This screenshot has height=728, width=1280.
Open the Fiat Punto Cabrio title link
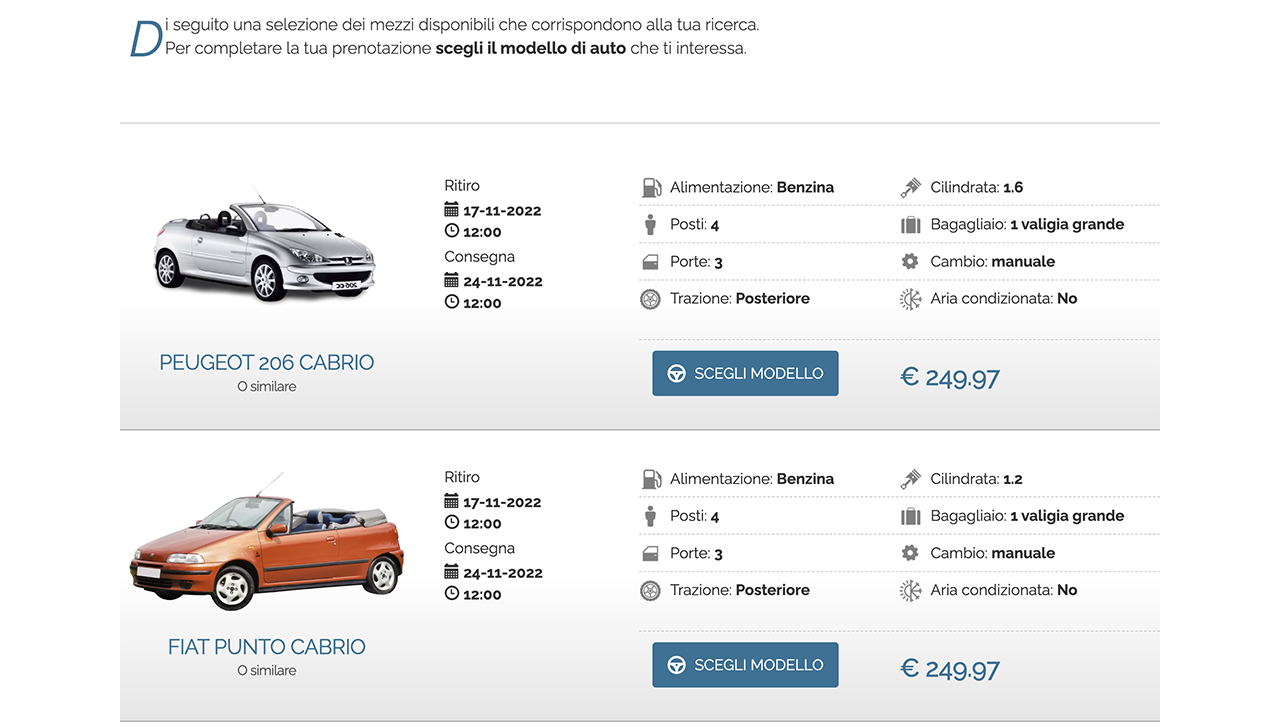tap(267, 647)
